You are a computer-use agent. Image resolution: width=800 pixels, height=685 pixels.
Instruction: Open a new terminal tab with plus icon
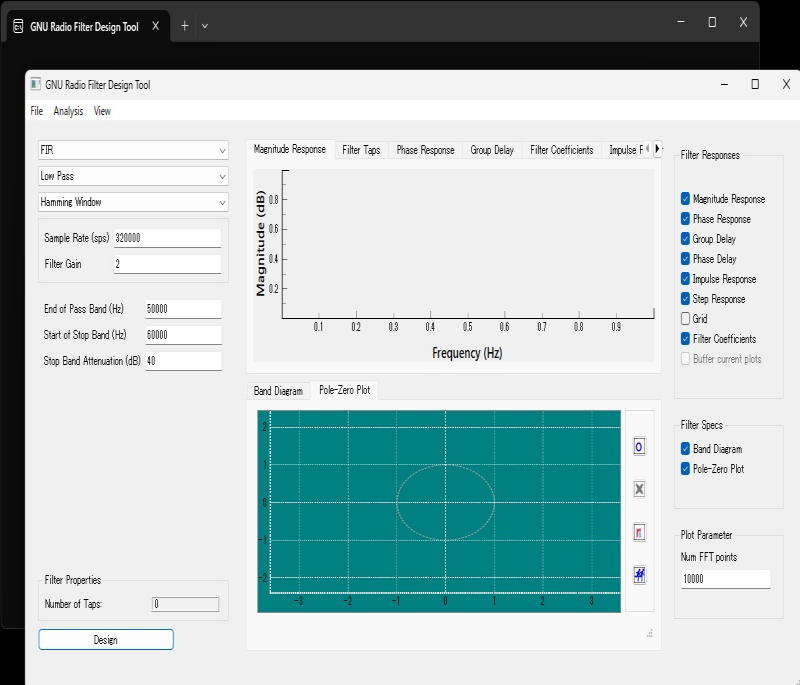[185, 26]
